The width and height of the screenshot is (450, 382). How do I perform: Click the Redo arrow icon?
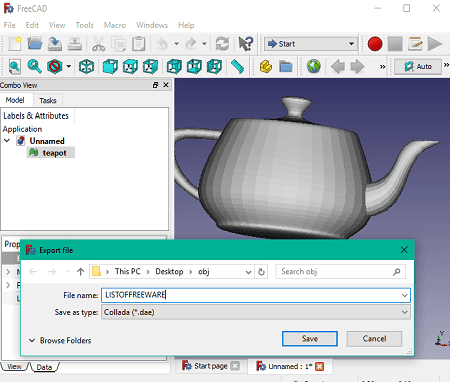click(191, 44)
